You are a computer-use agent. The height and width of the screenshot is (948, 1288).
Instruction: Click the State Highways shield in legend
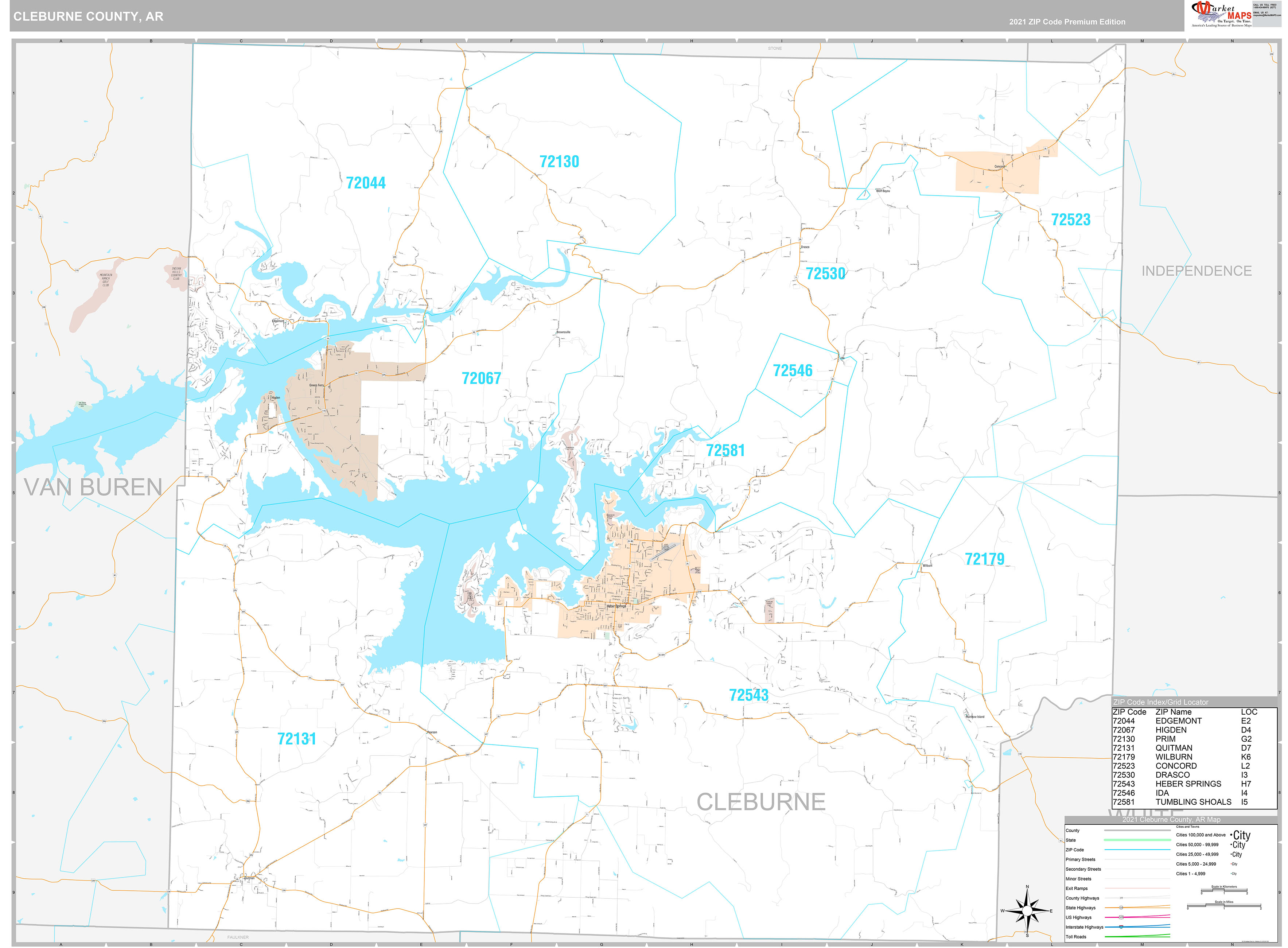click(x=1121, y=908)
